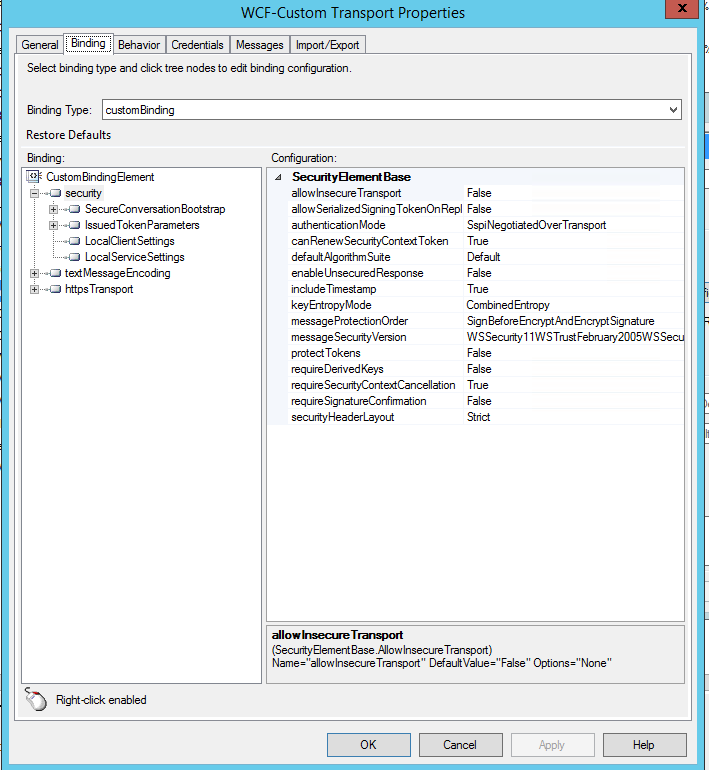The image size is (709, 770).
Task: Click the CustomBindingElement root node icon
Action: (34, 176)
